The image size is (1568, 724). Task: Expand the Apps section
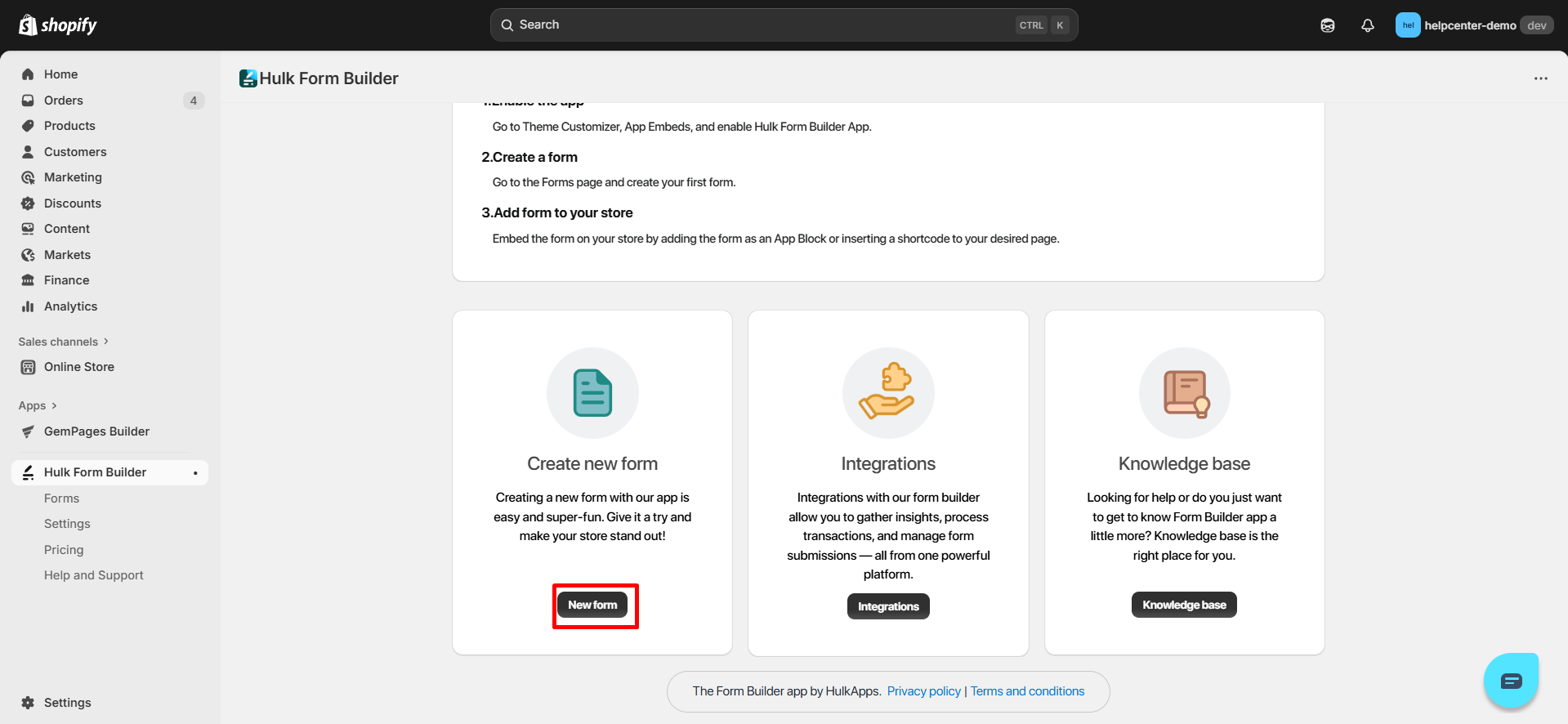[38, 405]
